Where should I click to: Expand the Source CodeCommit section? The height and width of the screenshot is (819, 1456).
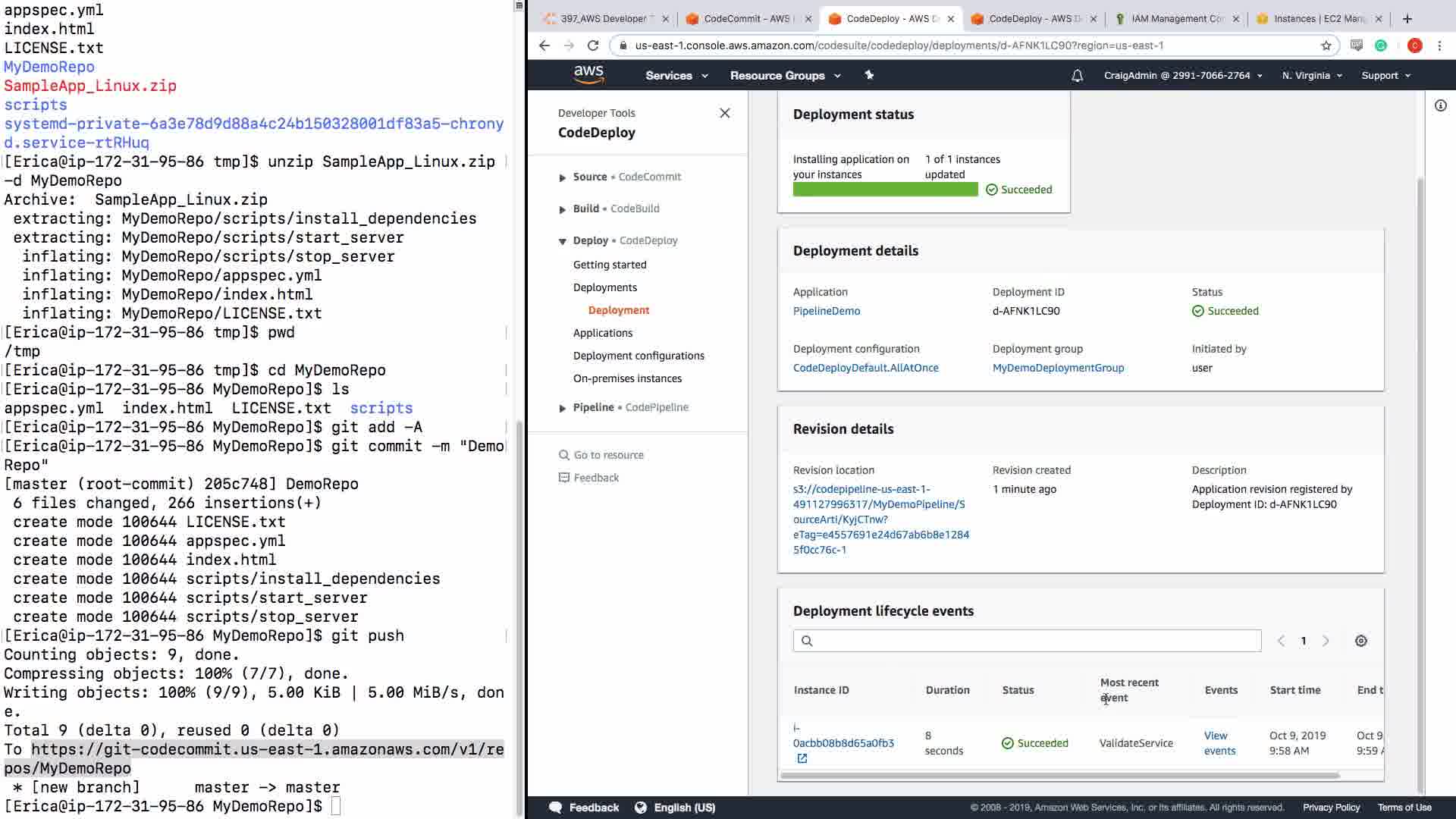coord(562,177)
